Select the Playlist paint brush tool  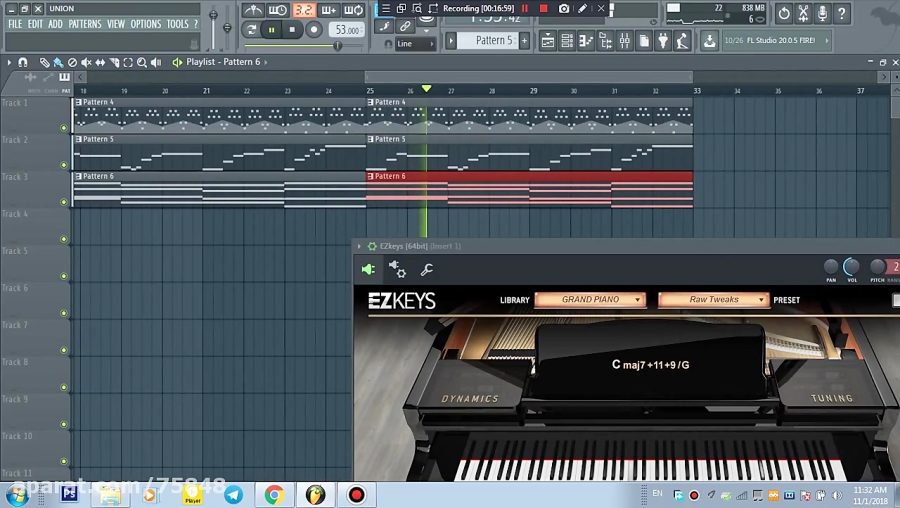[x=58, y=62]
